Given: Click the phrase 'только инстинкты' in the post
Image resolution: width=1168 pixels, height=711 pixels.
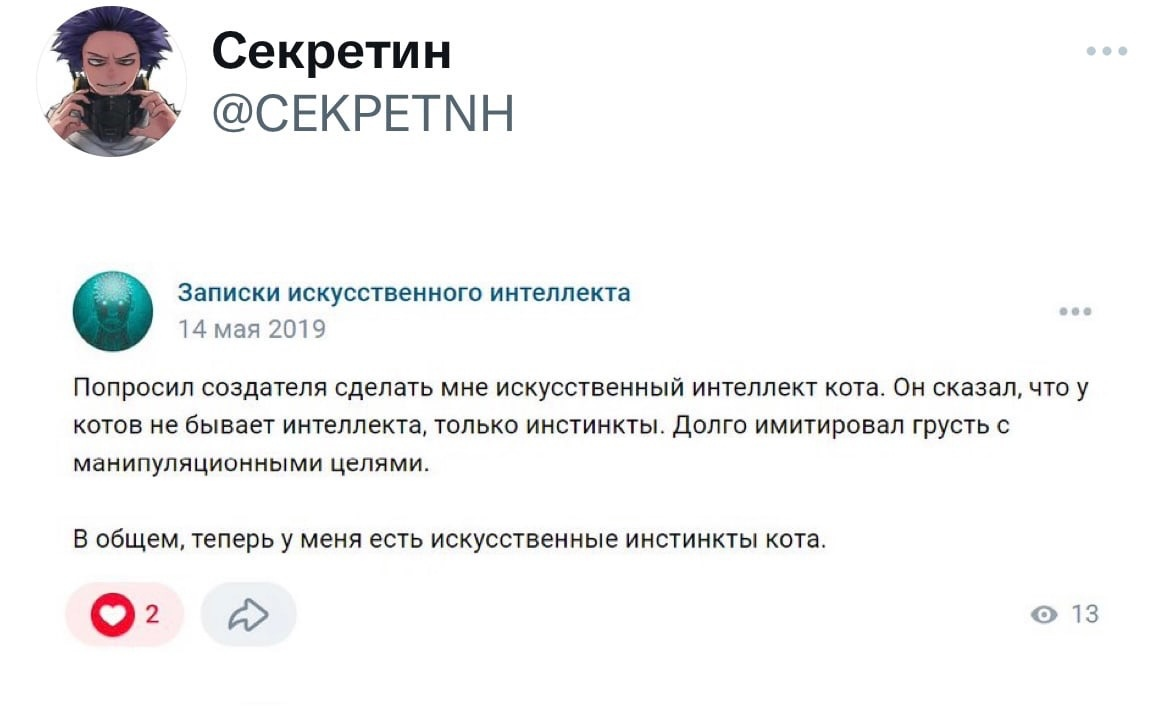Looking at the screenshot, I should [x=548, y=426].
